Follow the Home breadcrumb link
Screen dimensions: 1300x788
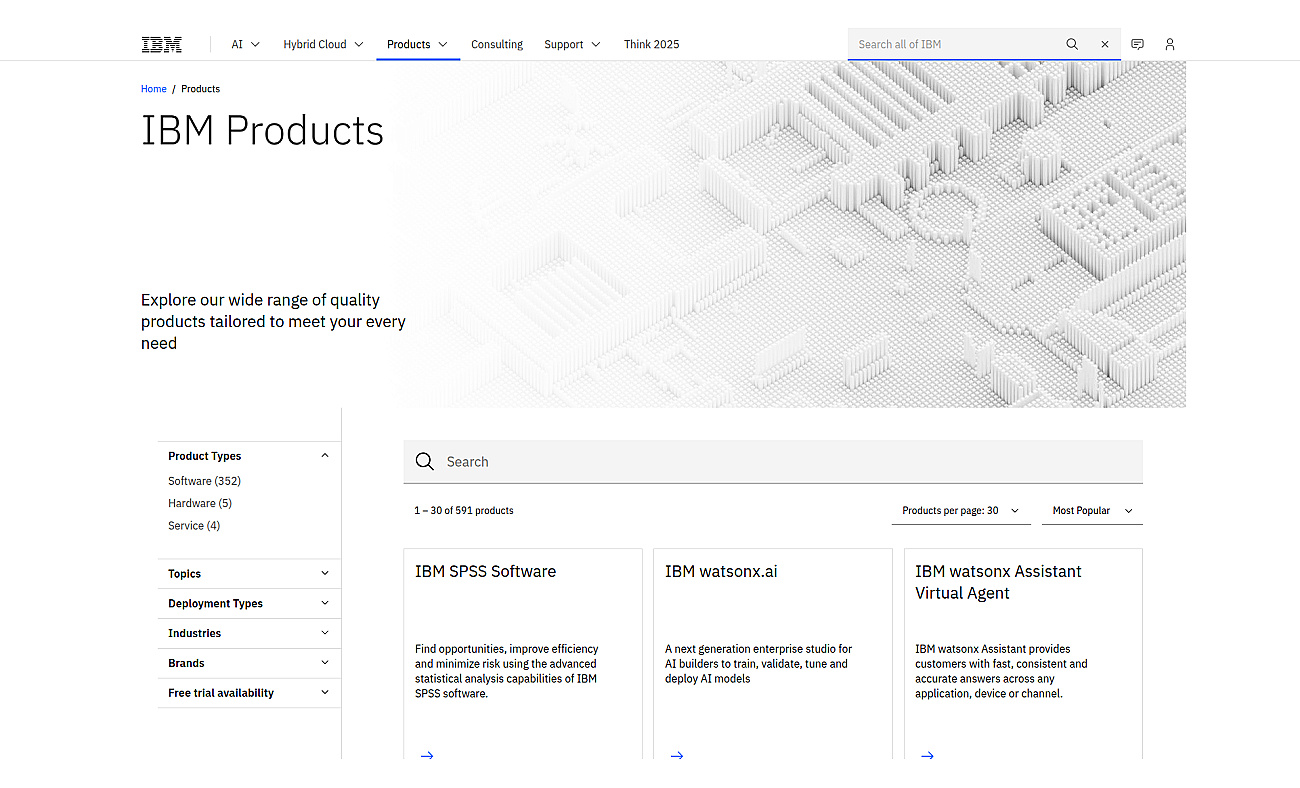coord(154,89)
